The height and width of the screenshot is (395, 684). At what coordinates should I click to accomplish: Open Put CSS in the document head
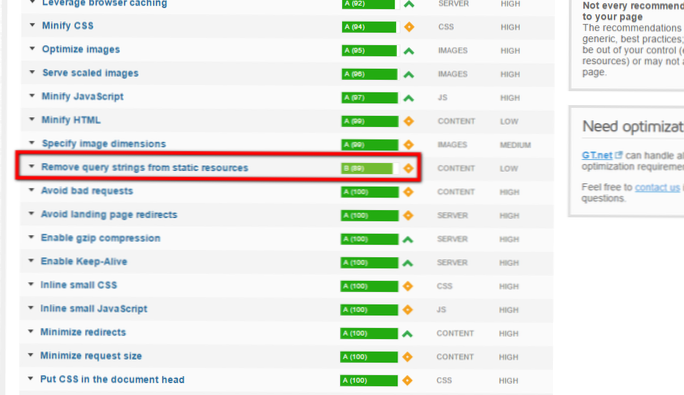pyautogui.click(x=112, y=379)
